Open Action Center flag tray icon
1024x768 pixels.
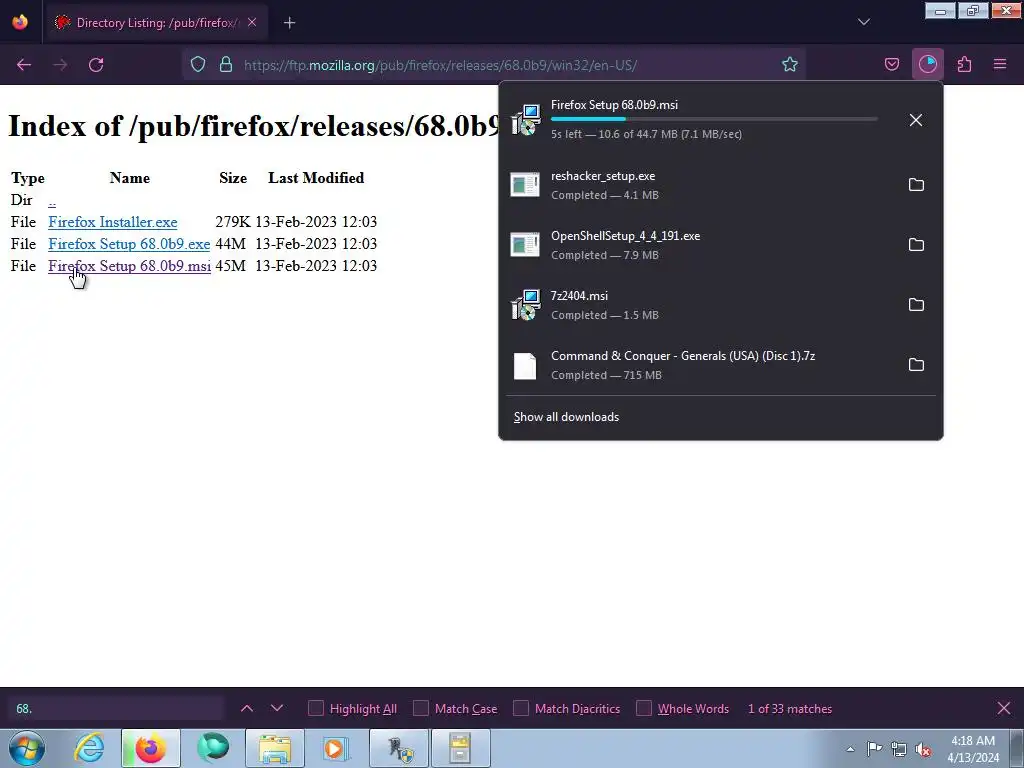tap(874, 749)
